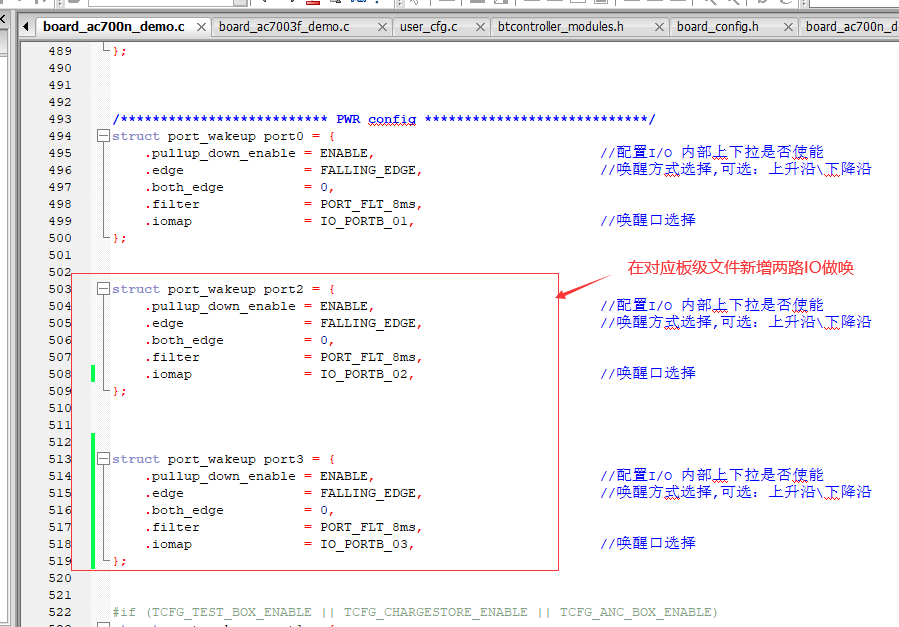Place cursor on identifier port3
This screenshot has height=627, width=899.
click(283, 460)
